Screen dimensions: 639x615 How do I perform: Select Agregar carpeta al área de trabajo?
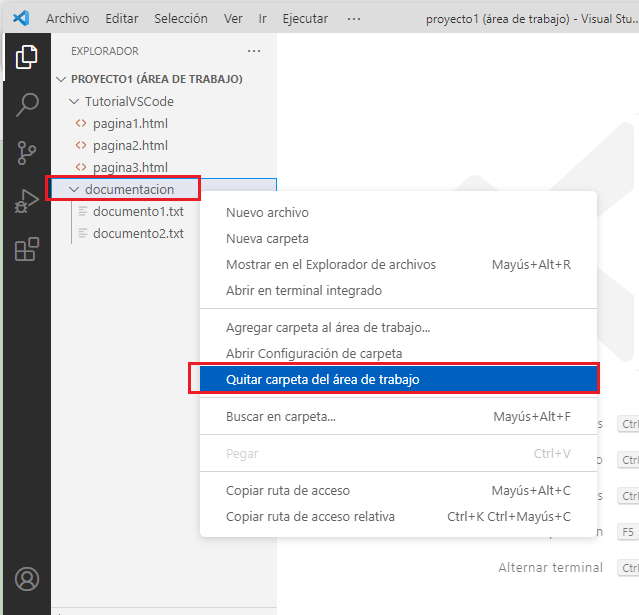(x=399, y=327)
